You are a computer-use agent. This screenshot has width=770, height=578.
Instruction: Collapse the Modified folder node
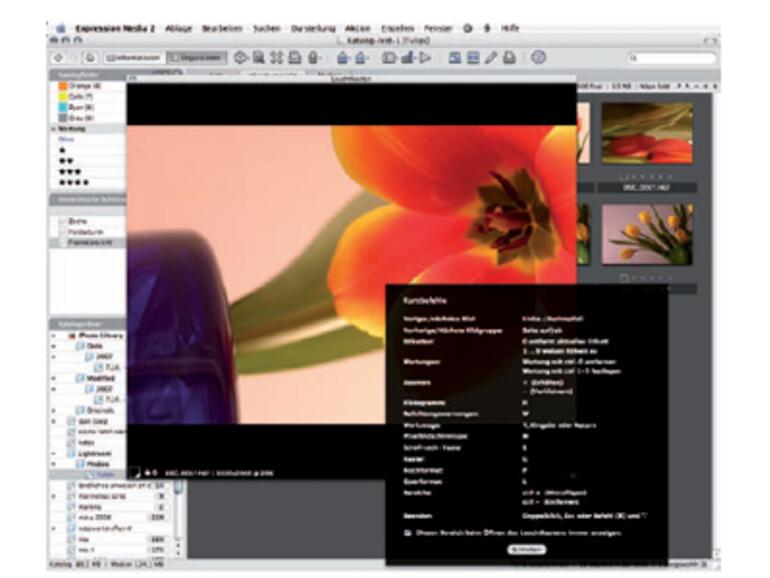click(x=54, y=379)
